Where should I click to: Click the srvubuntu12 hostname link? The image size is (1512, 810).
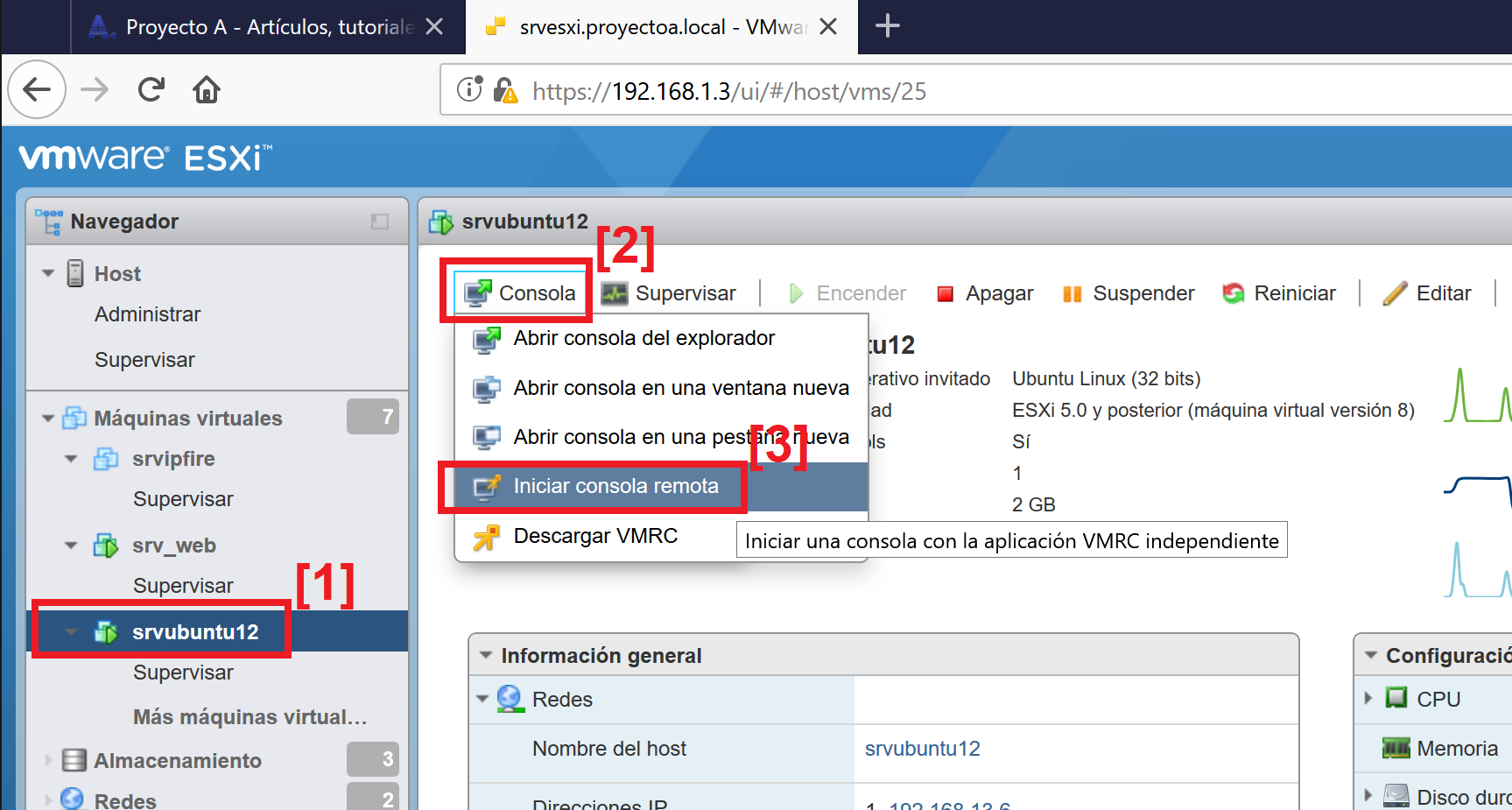pos(923,749)
